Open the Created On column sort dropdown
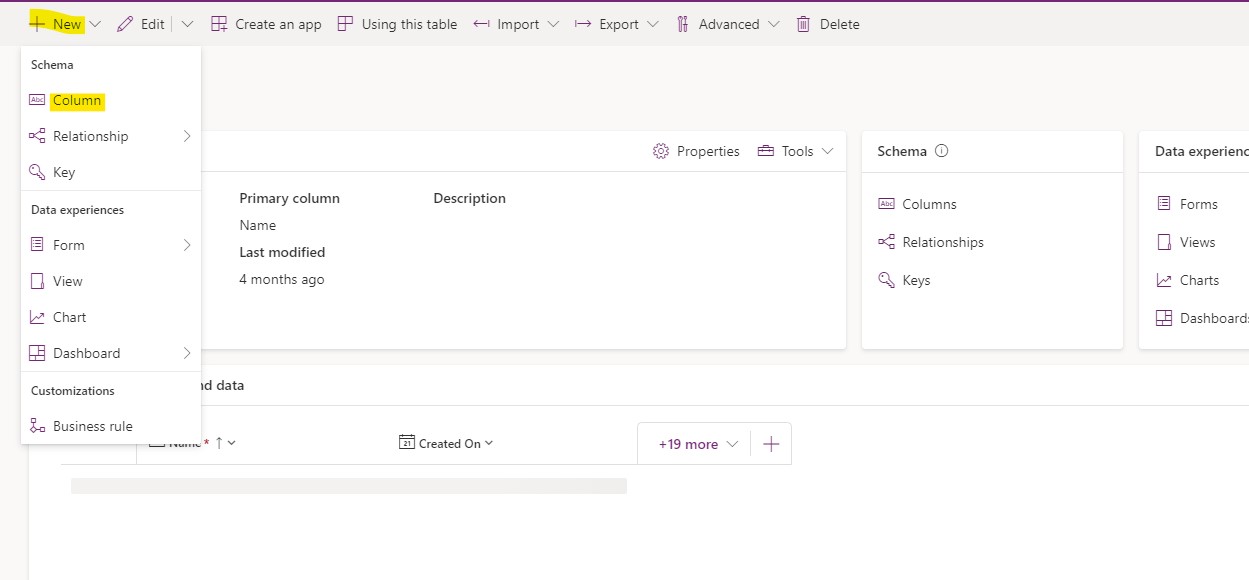The image size is (1249, 580). click(489, 443)
